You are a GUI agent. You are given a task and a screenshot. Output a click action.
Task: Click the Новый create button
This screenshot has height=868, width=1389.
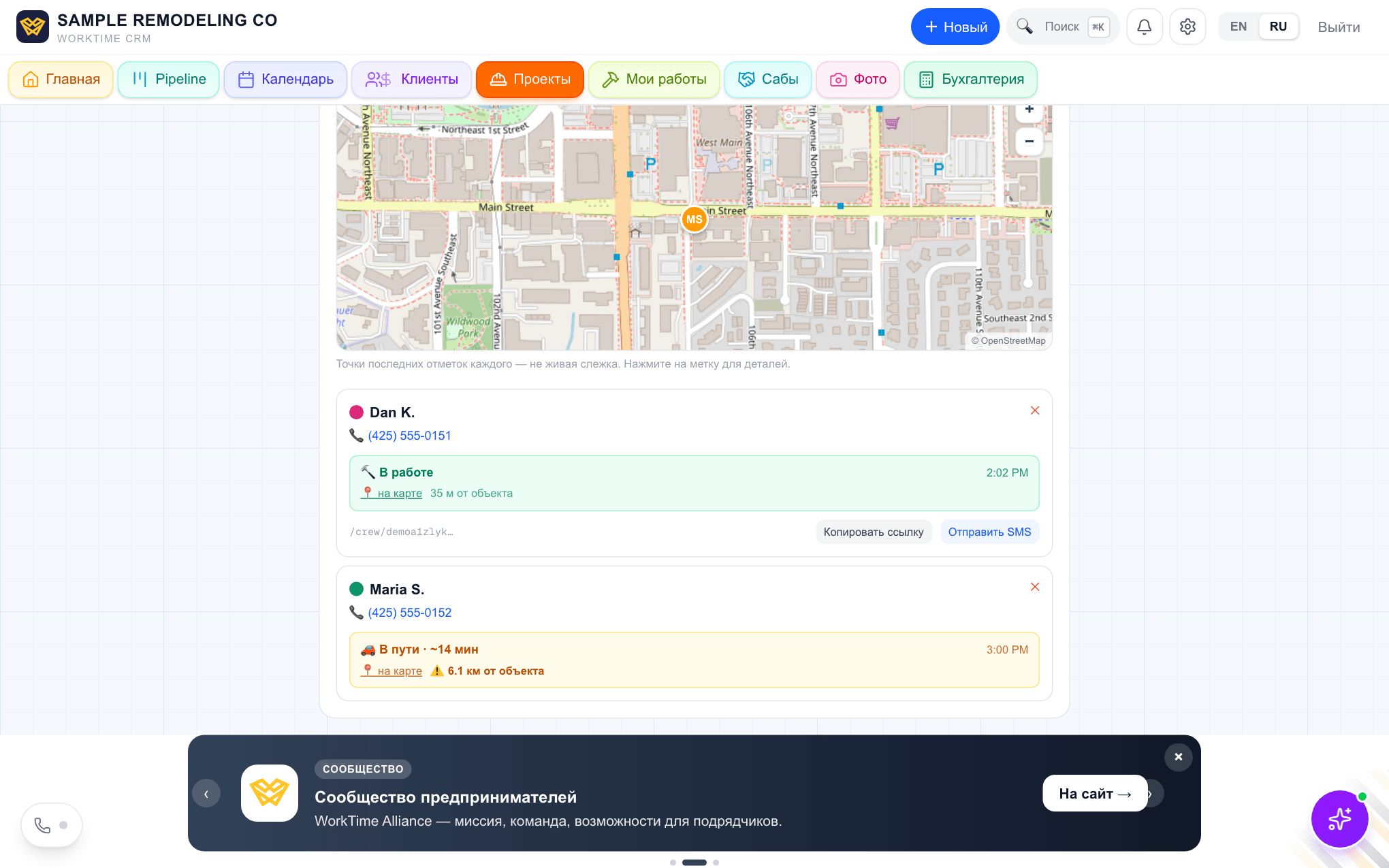click(955, 27)
